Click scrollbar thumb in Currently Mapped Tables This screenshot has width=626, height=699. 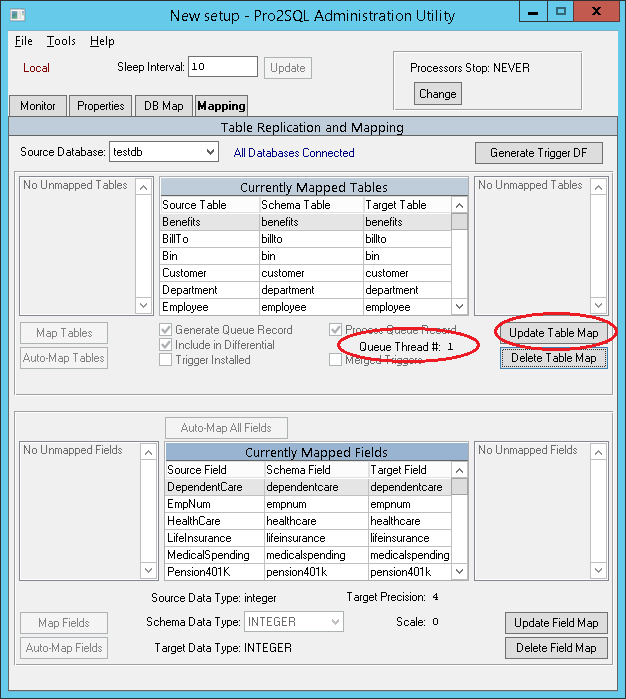459,222
